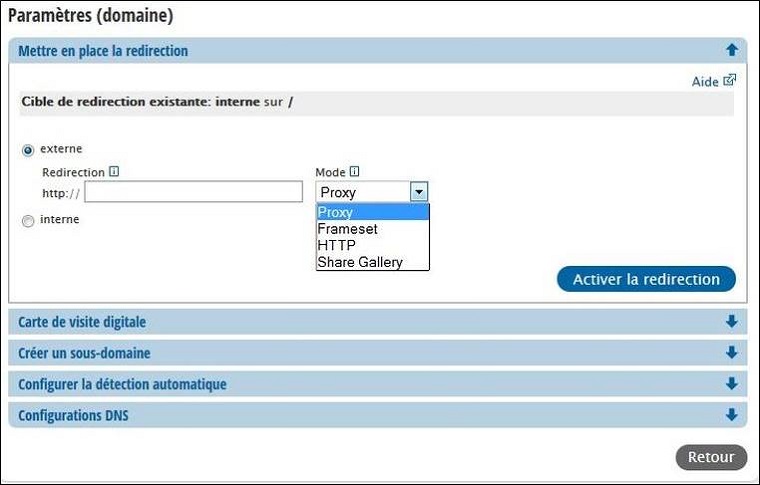Image resolution: width=760 pixels, height=485 pixels.
Task: Open the Aide help link
Action: click(x=705, y=81)
